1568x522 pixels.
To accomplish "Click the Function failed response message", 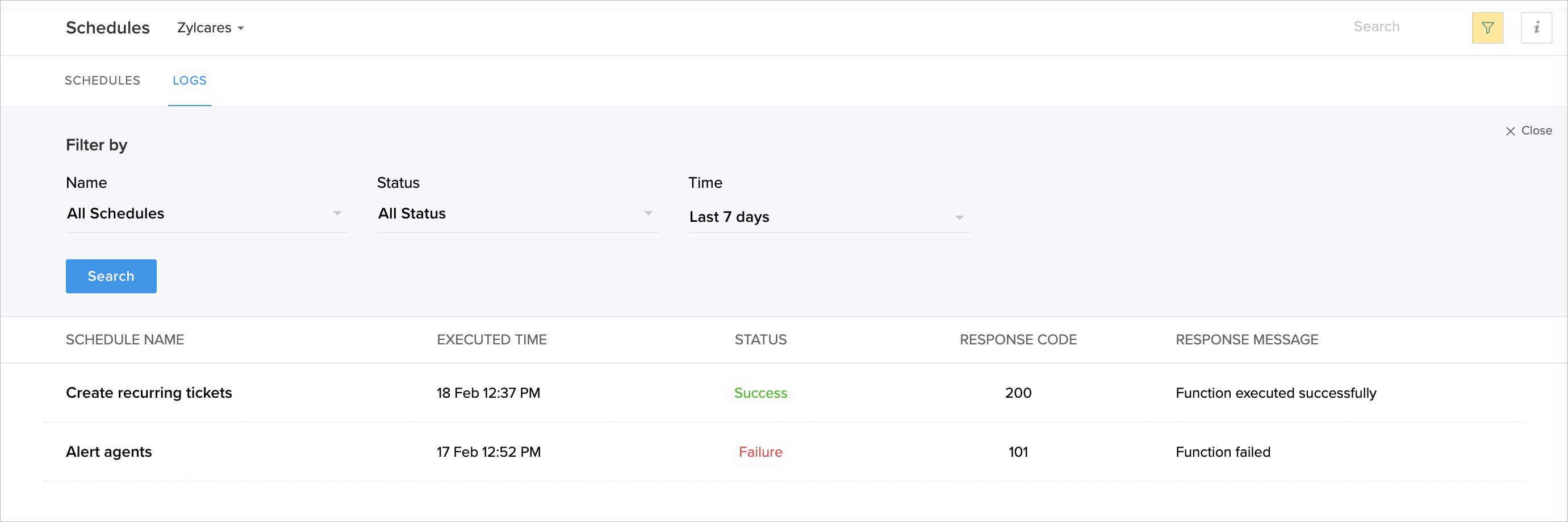I will [1222, 452].
